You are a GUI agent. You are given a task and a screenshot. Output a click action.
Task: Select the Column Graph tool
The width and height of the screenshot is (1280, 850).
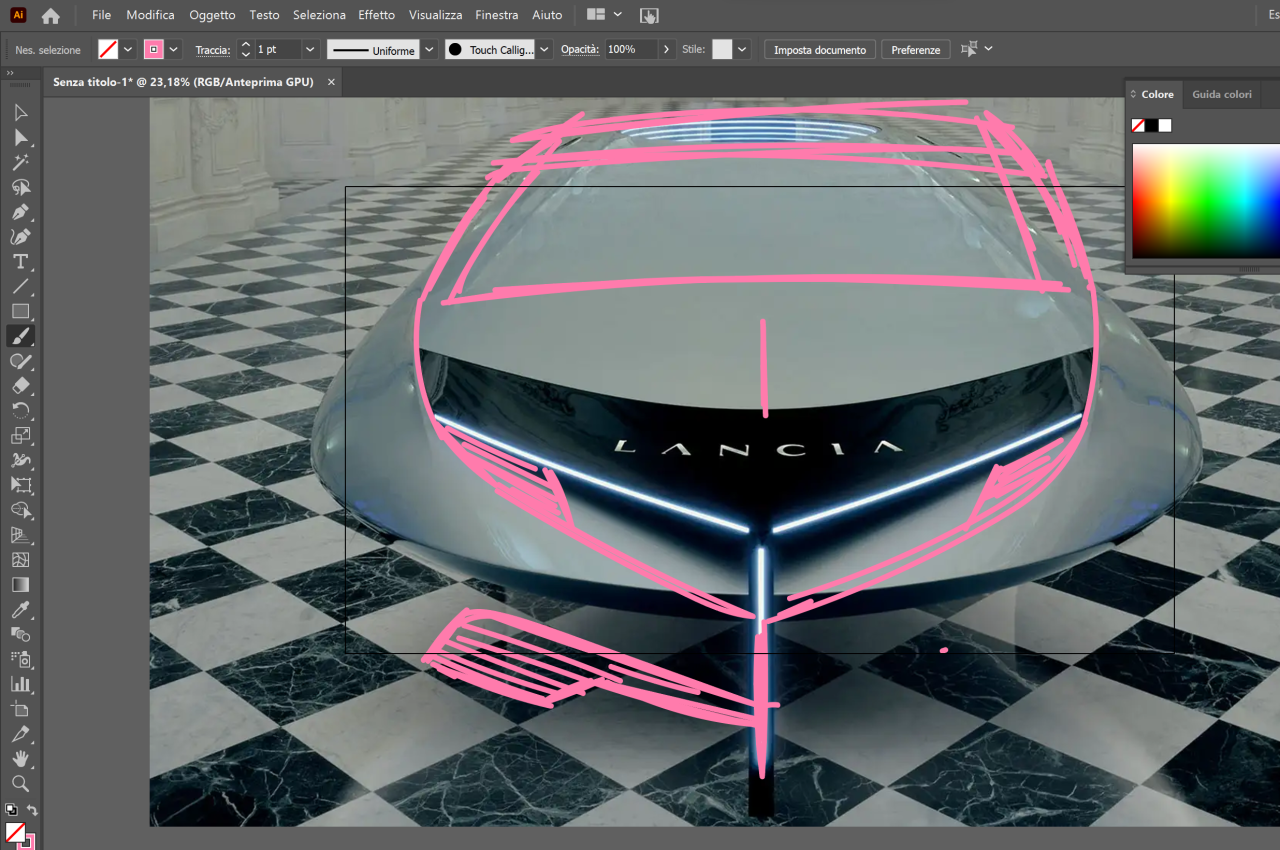click(x=20, y=685)
